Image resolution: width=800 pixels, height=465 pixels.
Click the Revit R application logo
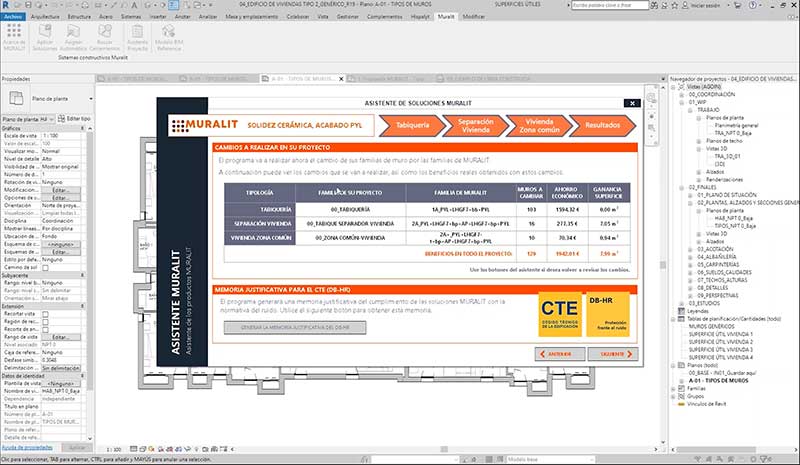6,5
